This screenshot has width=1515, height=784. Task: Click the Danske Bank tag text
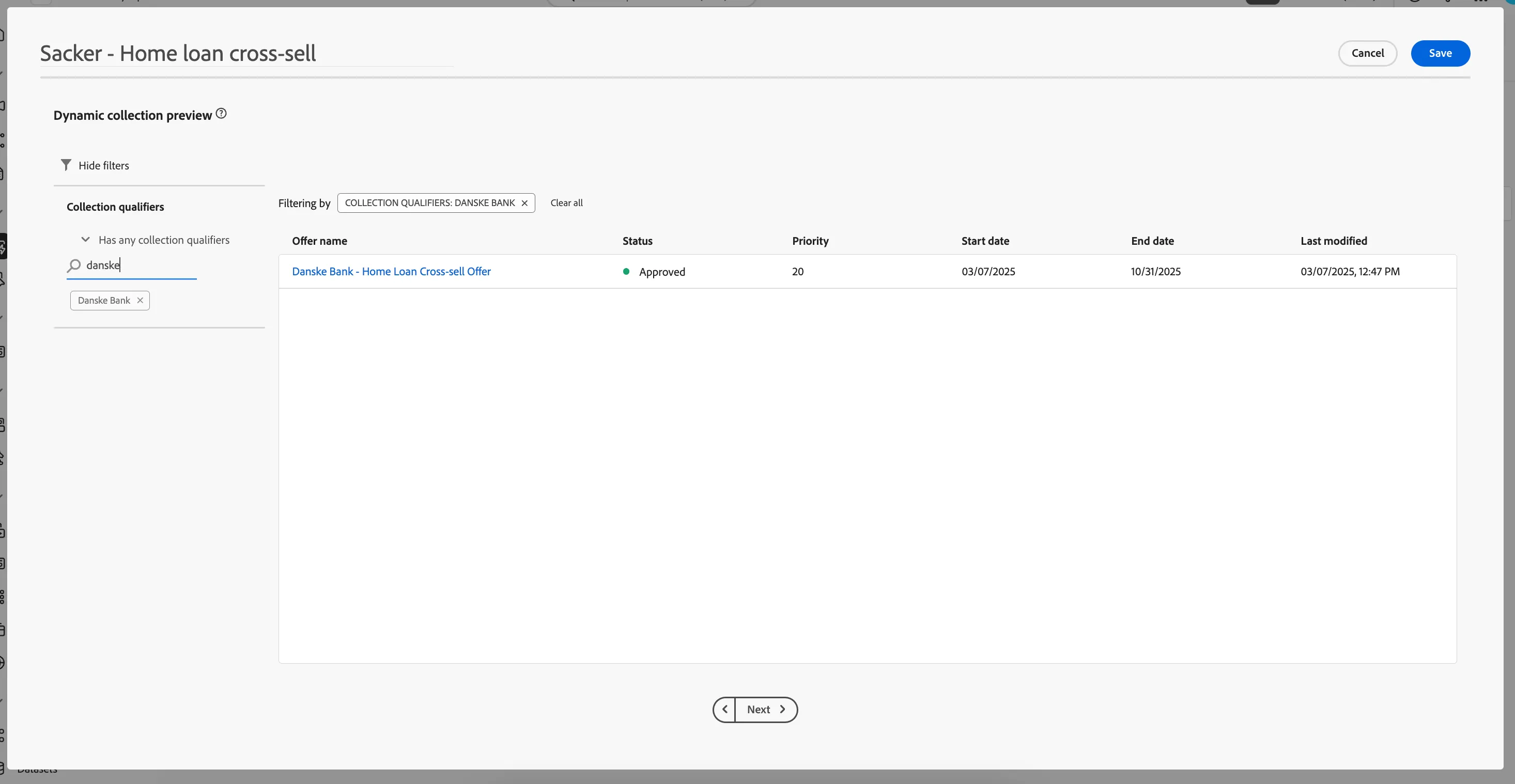click(104, 300)
